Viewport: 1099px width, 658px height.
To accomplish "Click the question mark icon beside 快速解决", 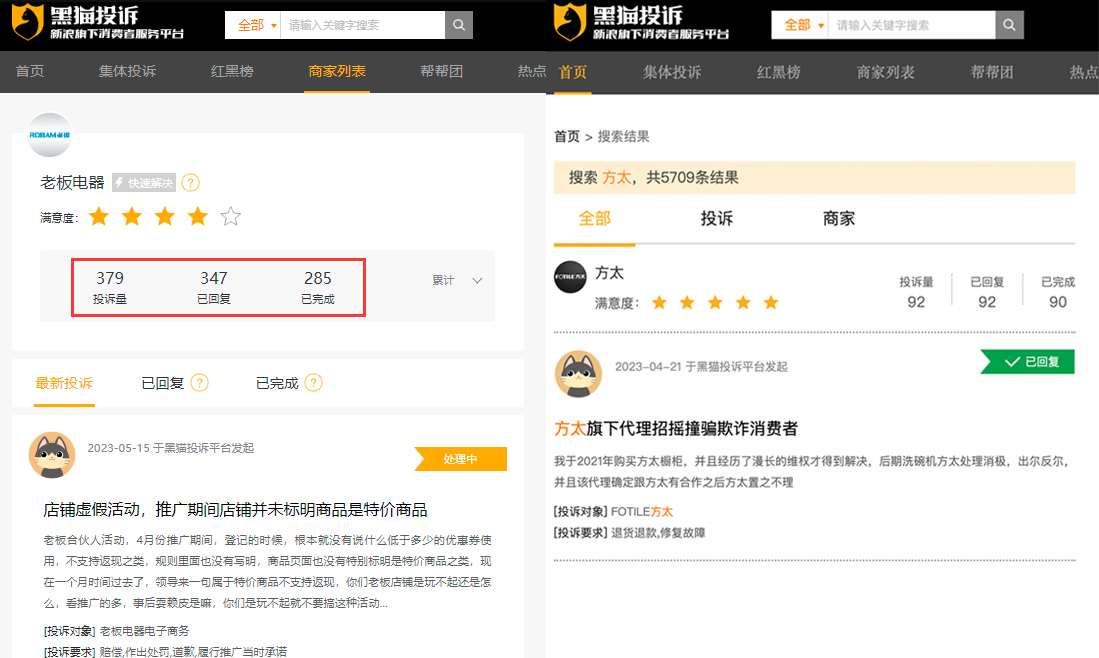I will point(190,183).
